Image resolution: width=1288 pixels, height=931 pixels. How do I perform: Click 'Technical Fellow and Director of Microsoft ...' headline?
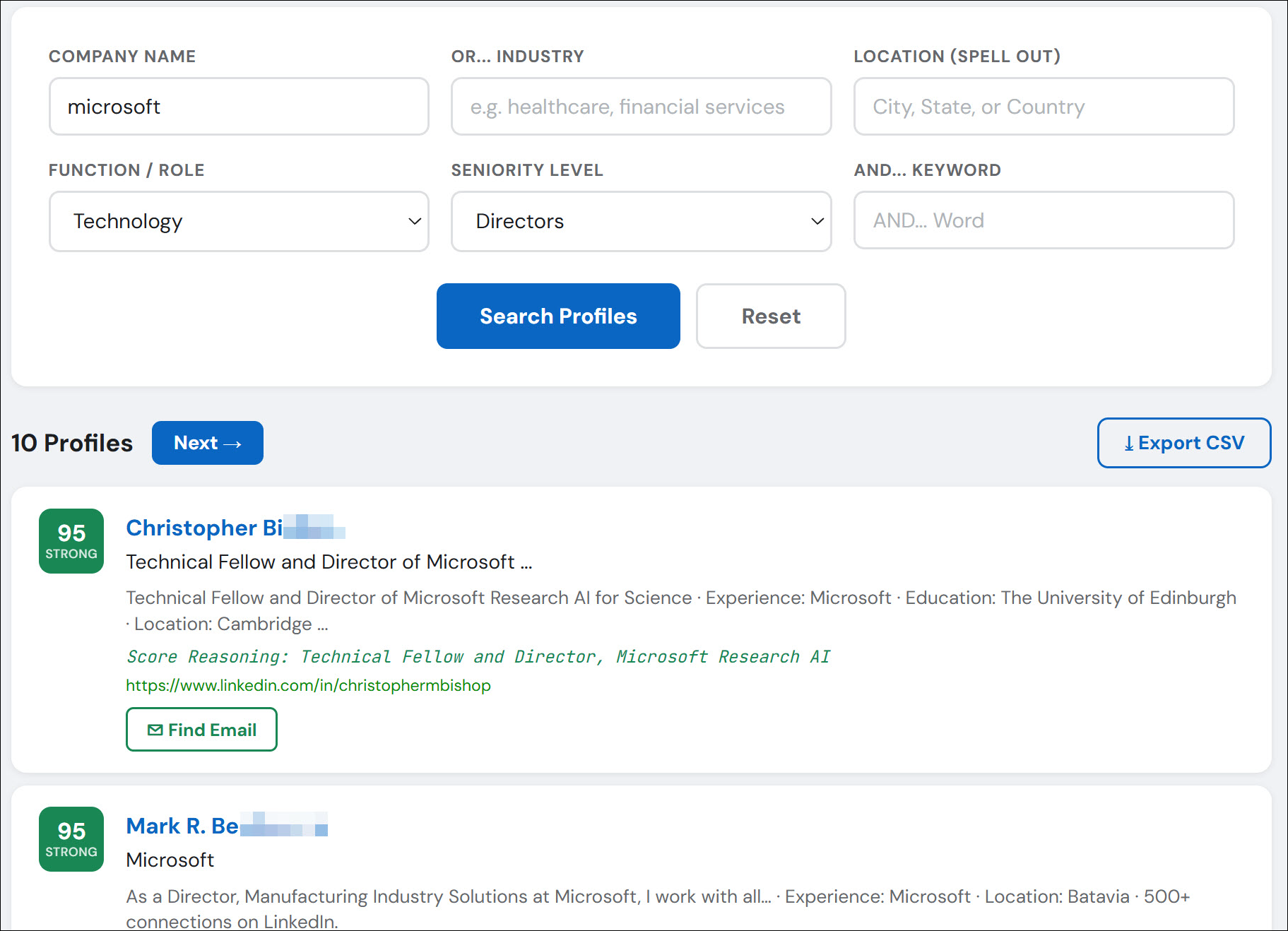pyautogui.click(x=329, y=562)
